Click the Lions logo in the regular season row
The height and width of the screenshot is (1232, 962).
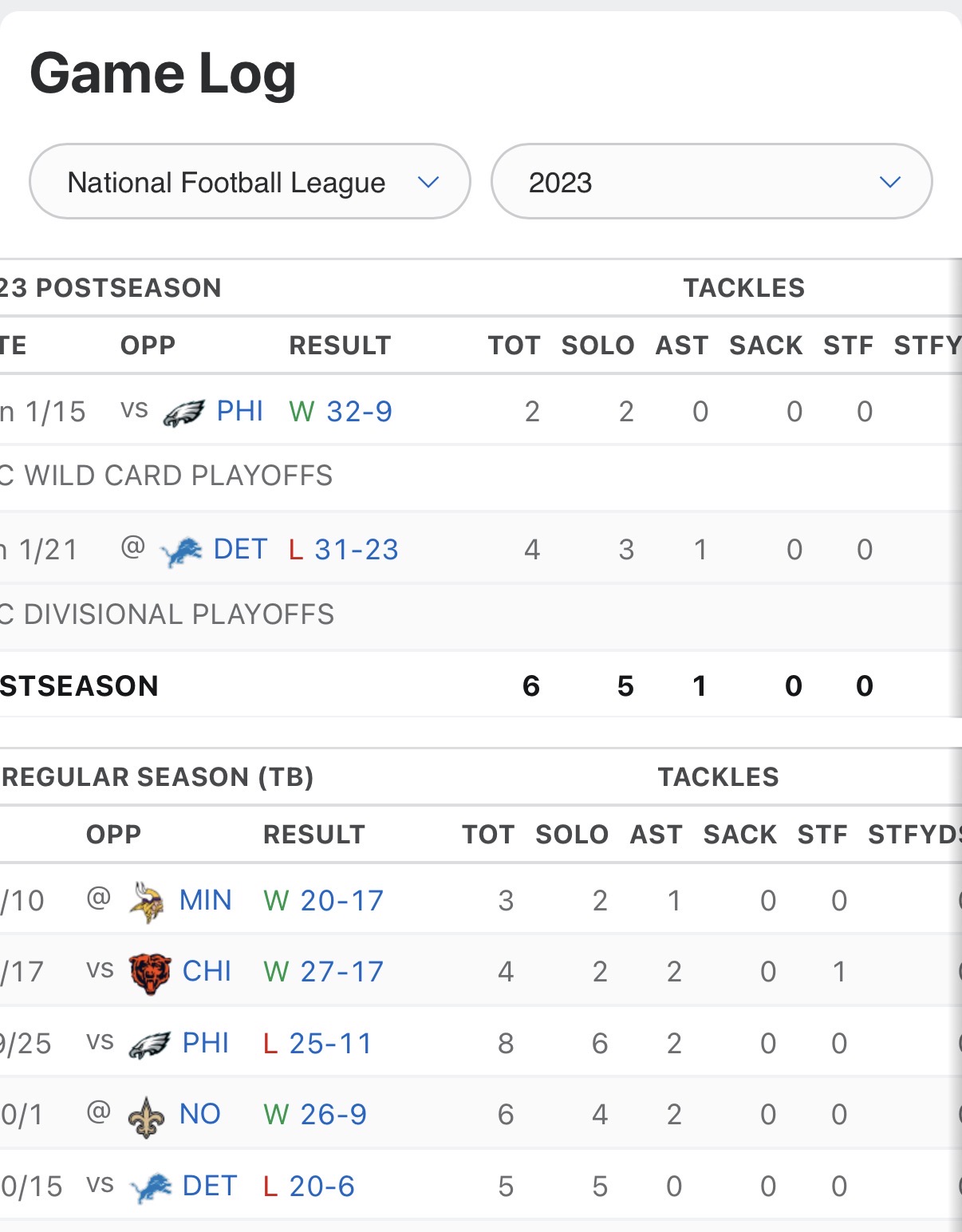pos(150,1187)
